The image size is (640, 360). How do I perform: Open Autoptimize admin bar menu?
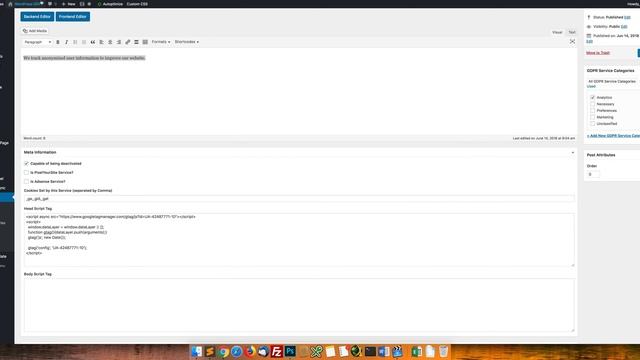pos(110,4)
